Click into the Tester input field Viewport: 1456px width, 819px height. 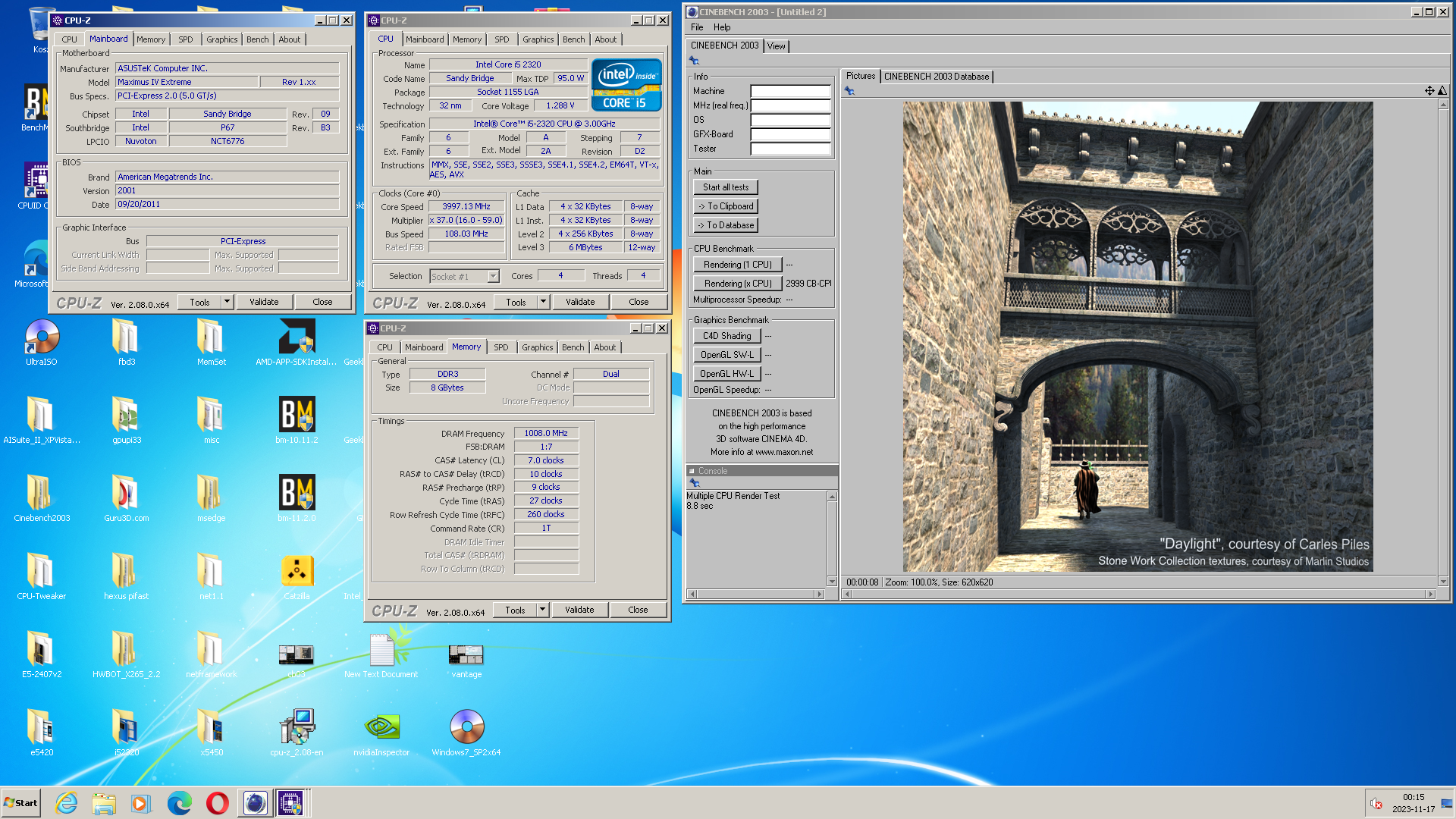(790, 149)
